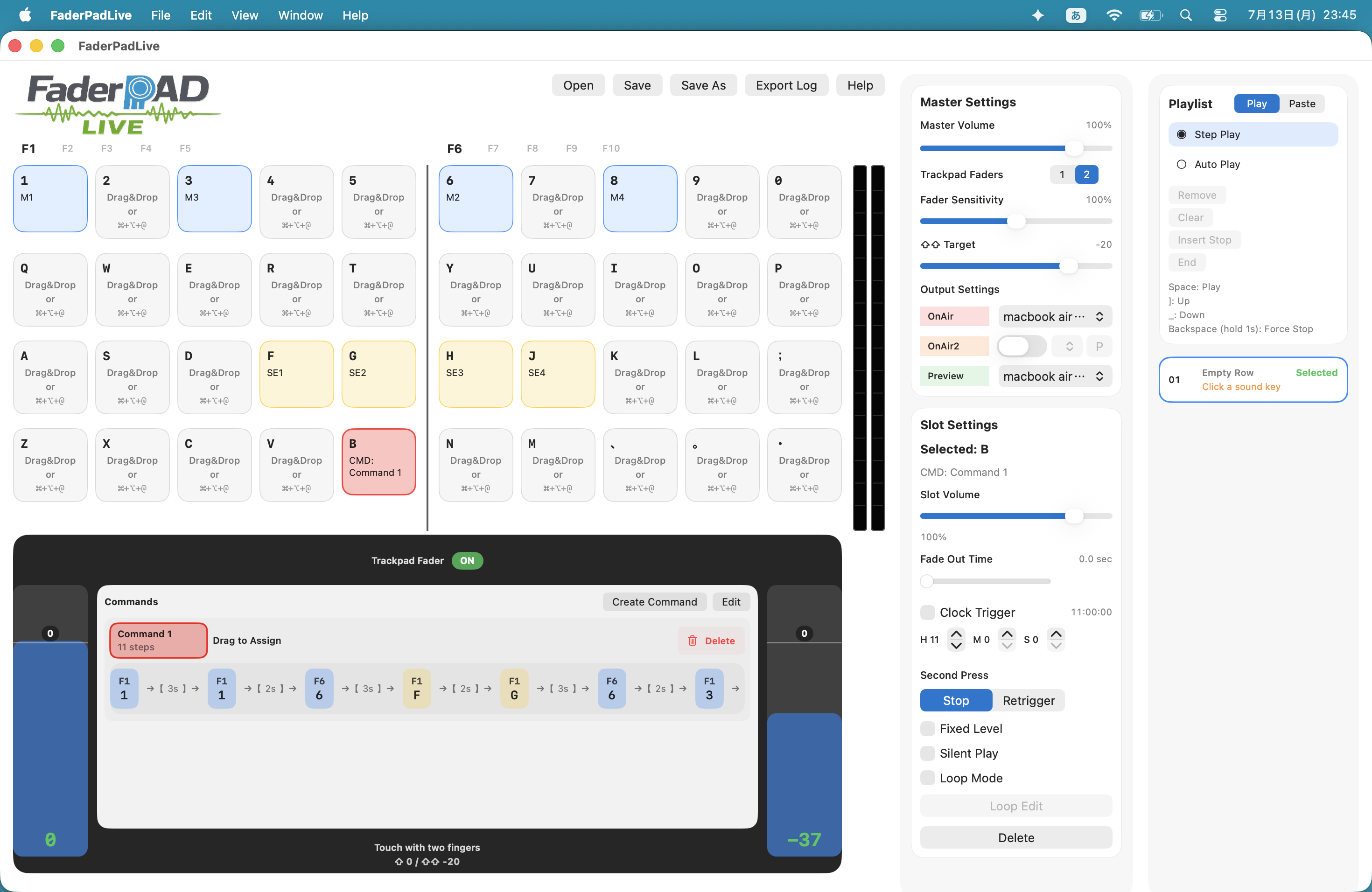Toggle the OnAir2 output switch
Screen dimensions: 1372x892
click(x=1022, y=346)
